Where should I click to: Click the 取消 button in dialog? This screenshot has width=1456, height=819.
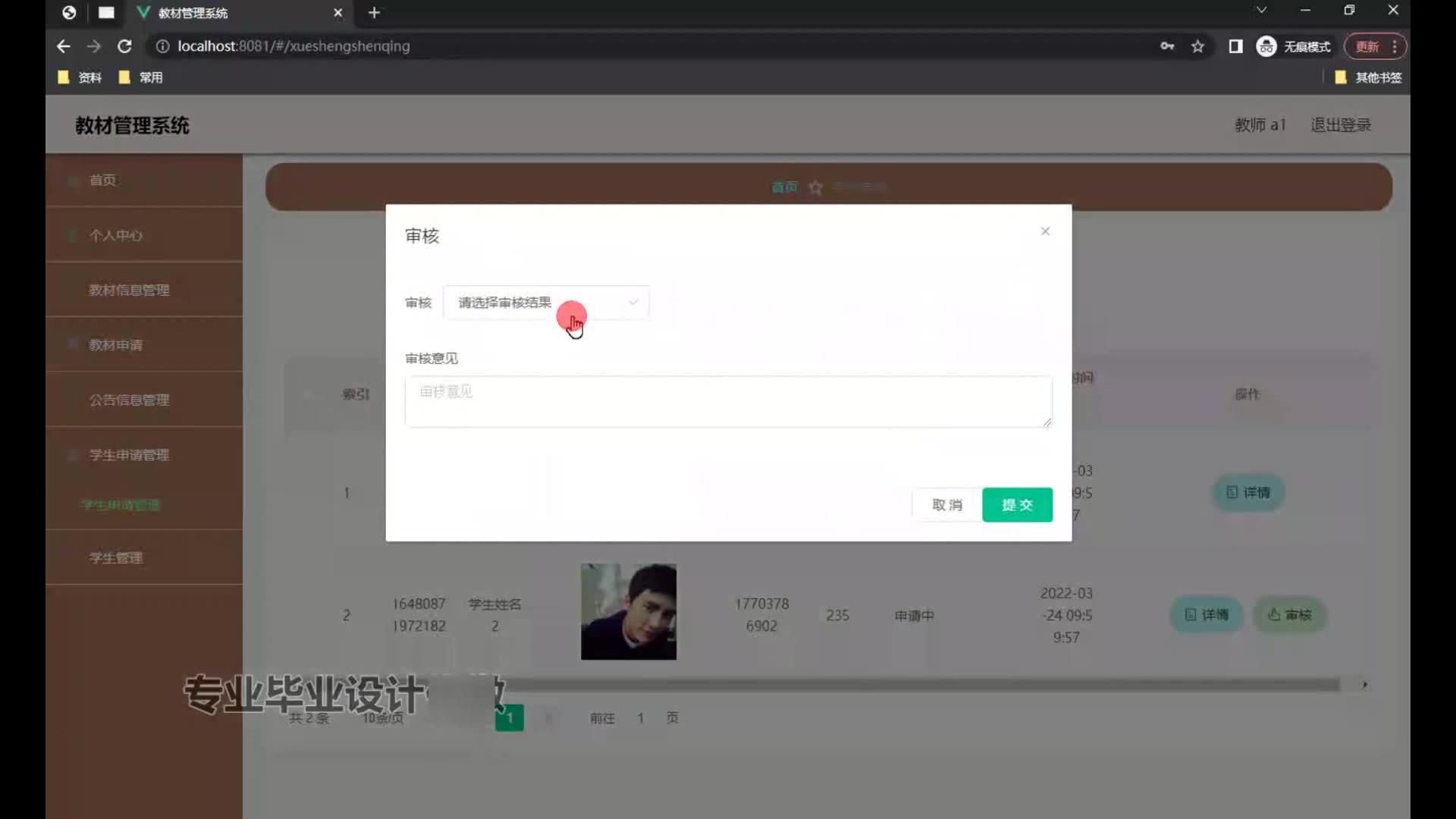point(946,505)
